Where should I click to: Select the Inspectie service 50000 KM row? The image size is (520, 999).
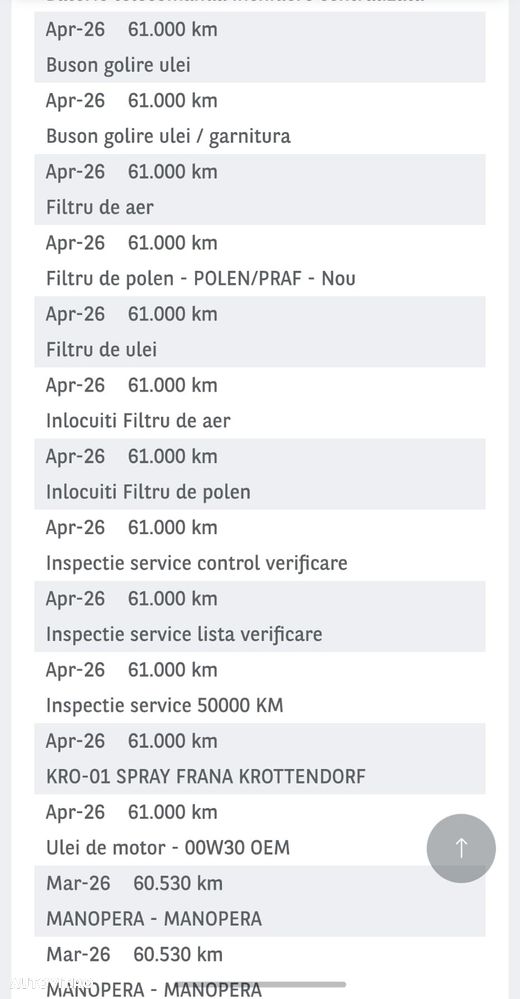click(x=260, y=687)
